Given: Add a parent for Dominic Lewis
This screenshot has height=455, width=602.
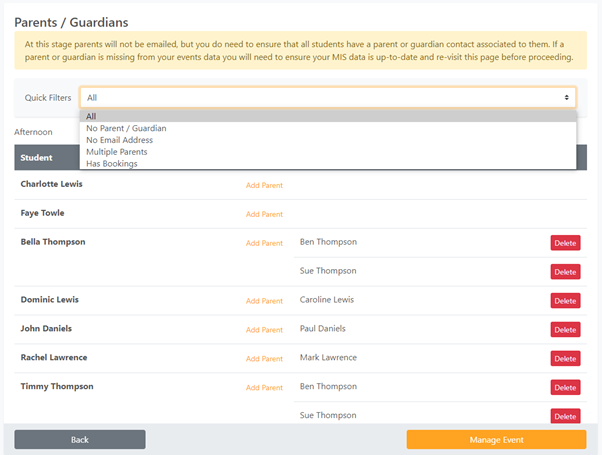Looking at the screenshot, I should pyautogui.click(x=264, y=301).
